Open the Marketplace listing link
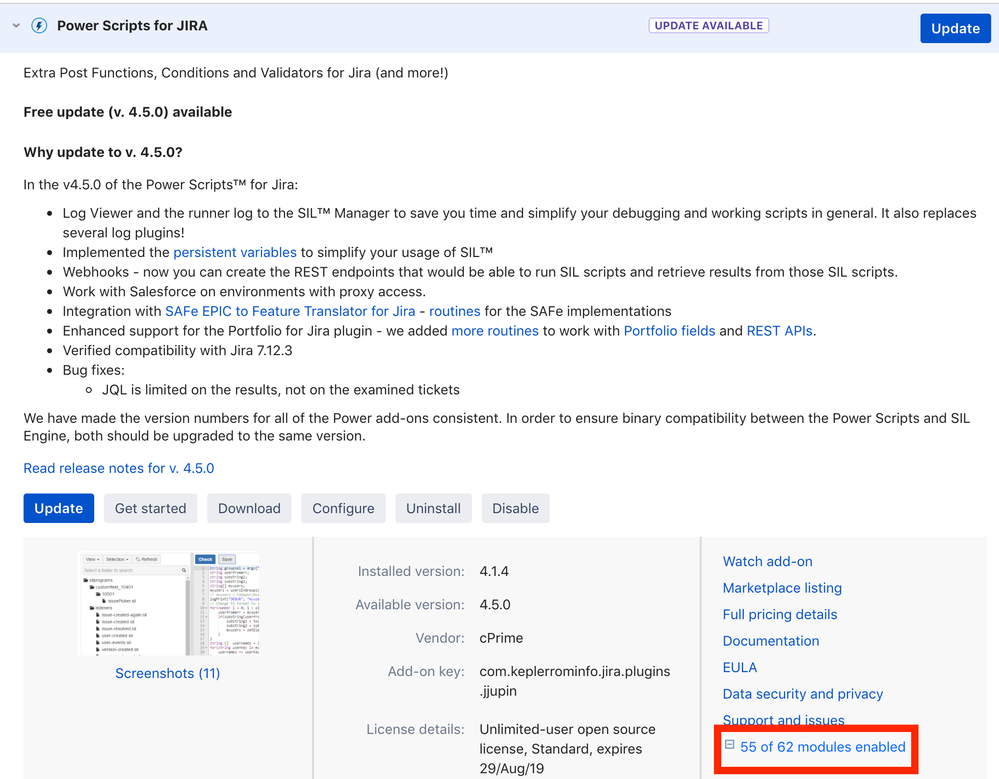Viewport: 999px width, 779px height. pos(782,588)
